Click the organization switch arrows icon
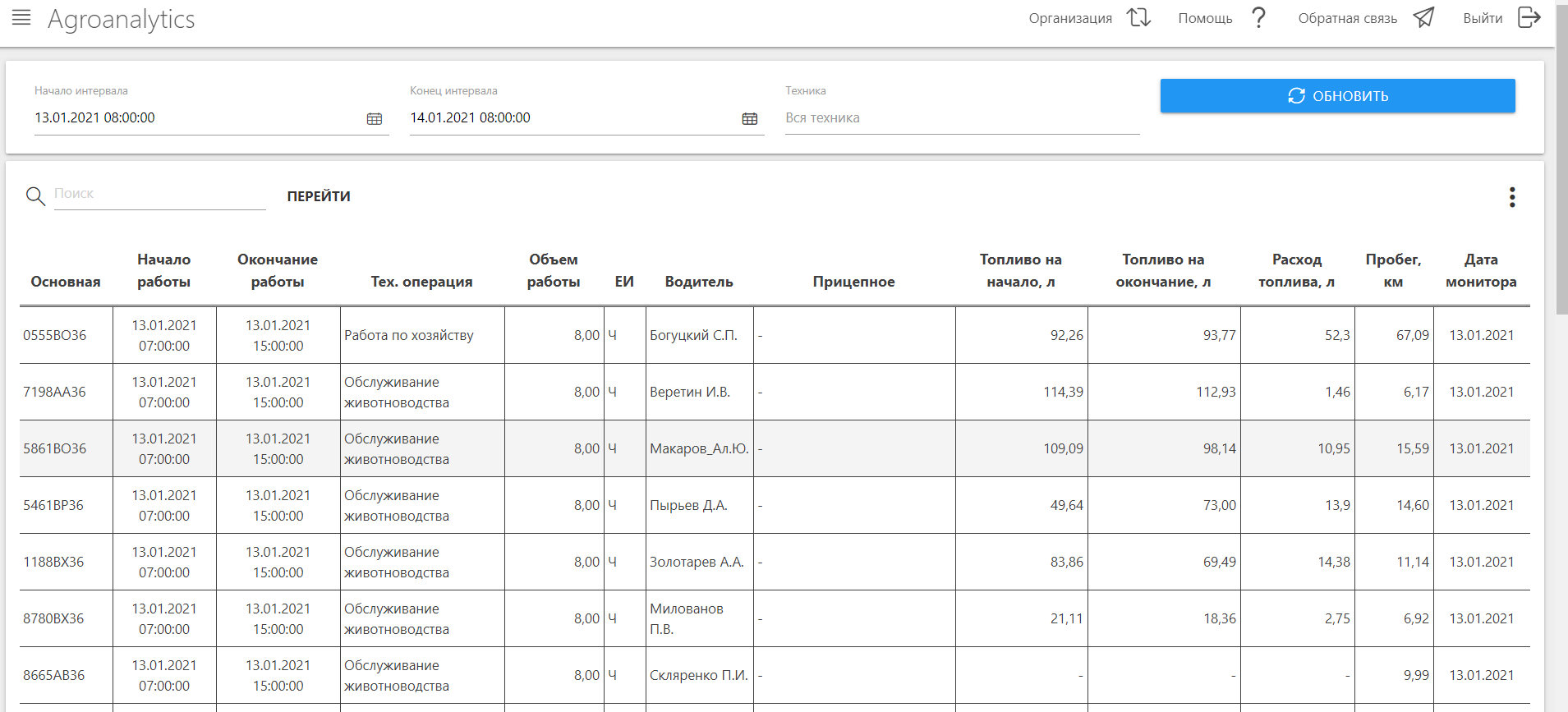1568x712 pixels. tap(1138, 18)
